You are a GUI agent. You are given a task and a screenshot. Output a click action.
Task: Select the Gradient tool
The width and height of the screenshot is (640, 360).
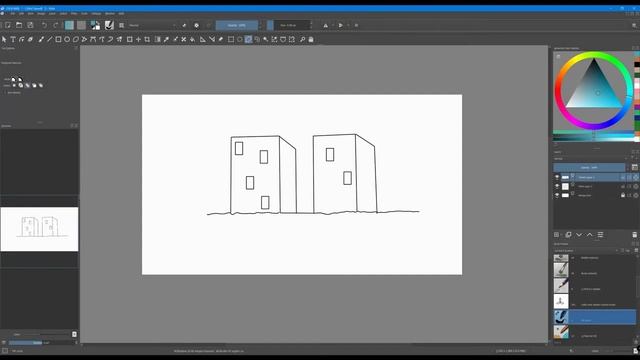pos(158,39)
